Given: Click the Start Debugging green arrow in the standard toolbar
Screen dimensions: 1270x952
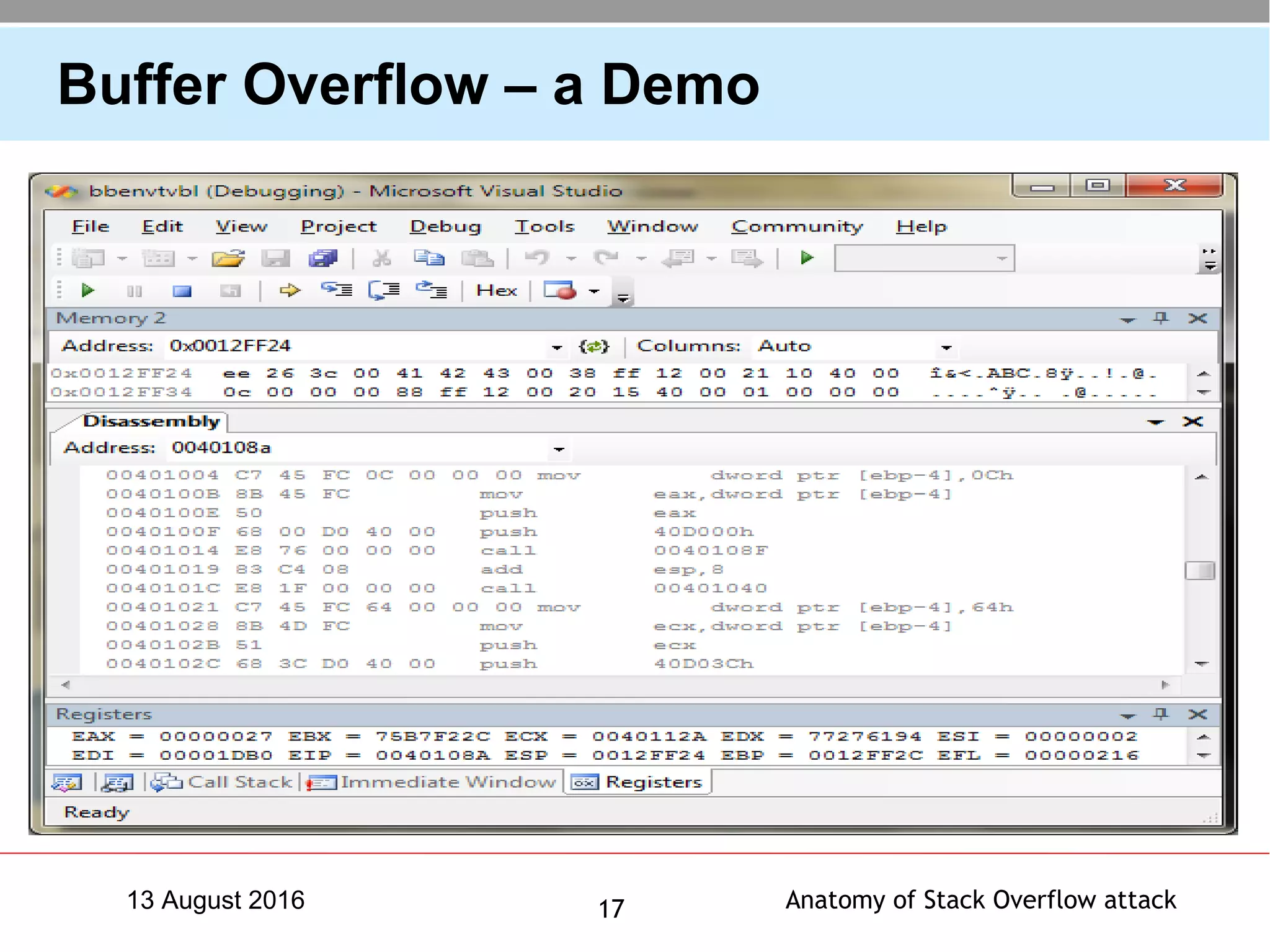Looking at the screenshot, I should [806, 257].
